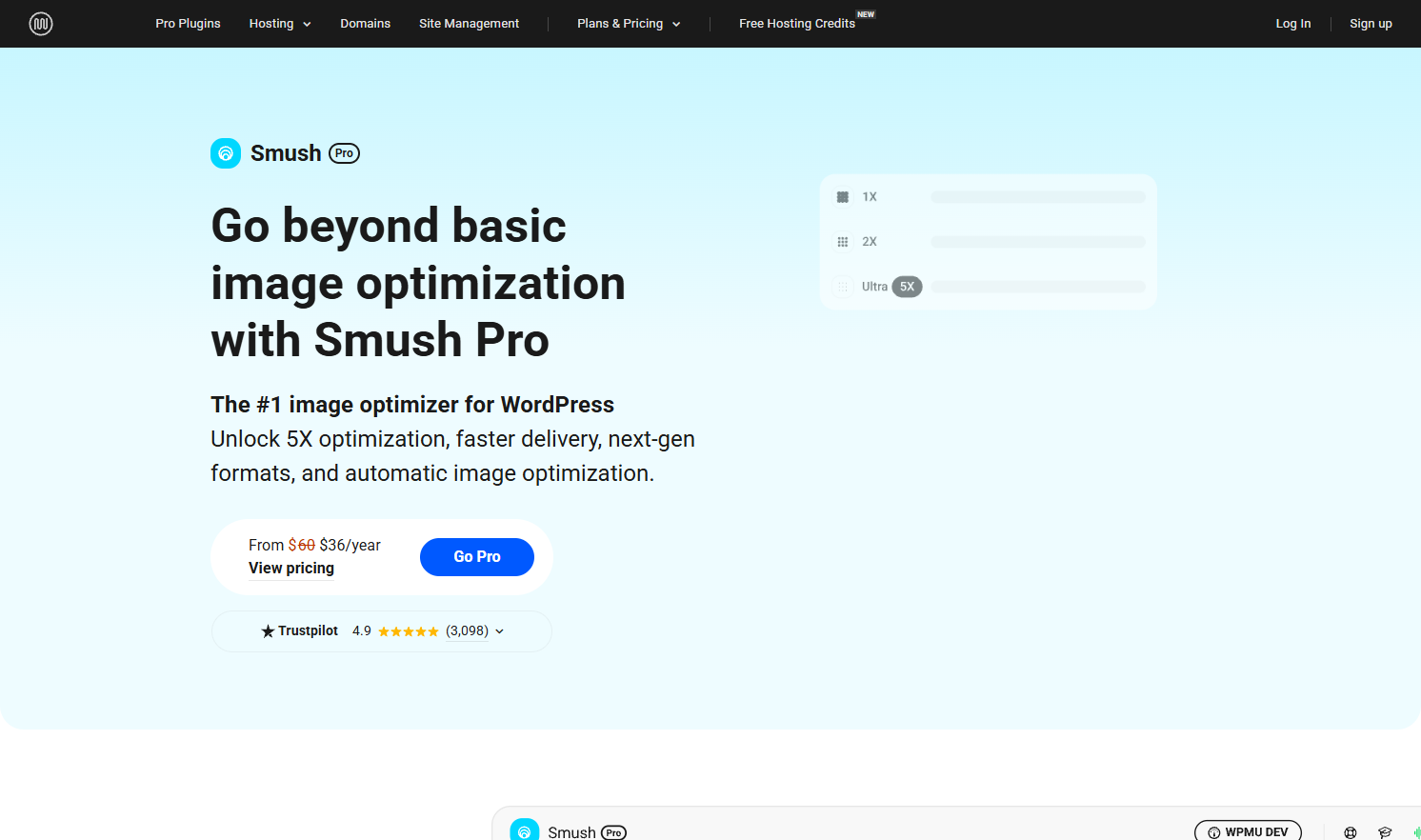
Task: Click the "Unlock 5X optimization" description paragraph
Action: (453, 456)
